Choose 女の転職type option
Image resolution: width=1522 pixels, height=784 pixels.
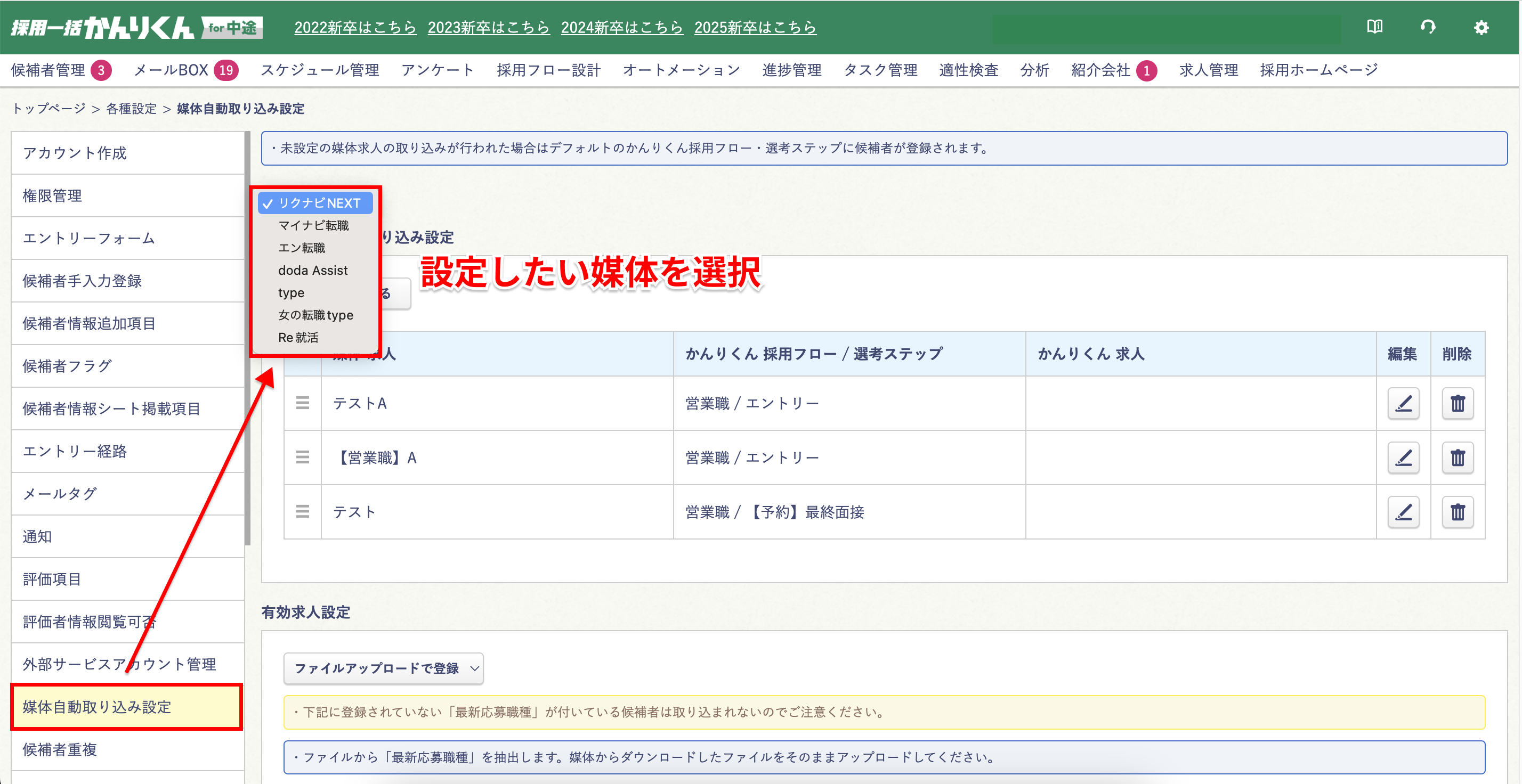(x=315, y=315)
